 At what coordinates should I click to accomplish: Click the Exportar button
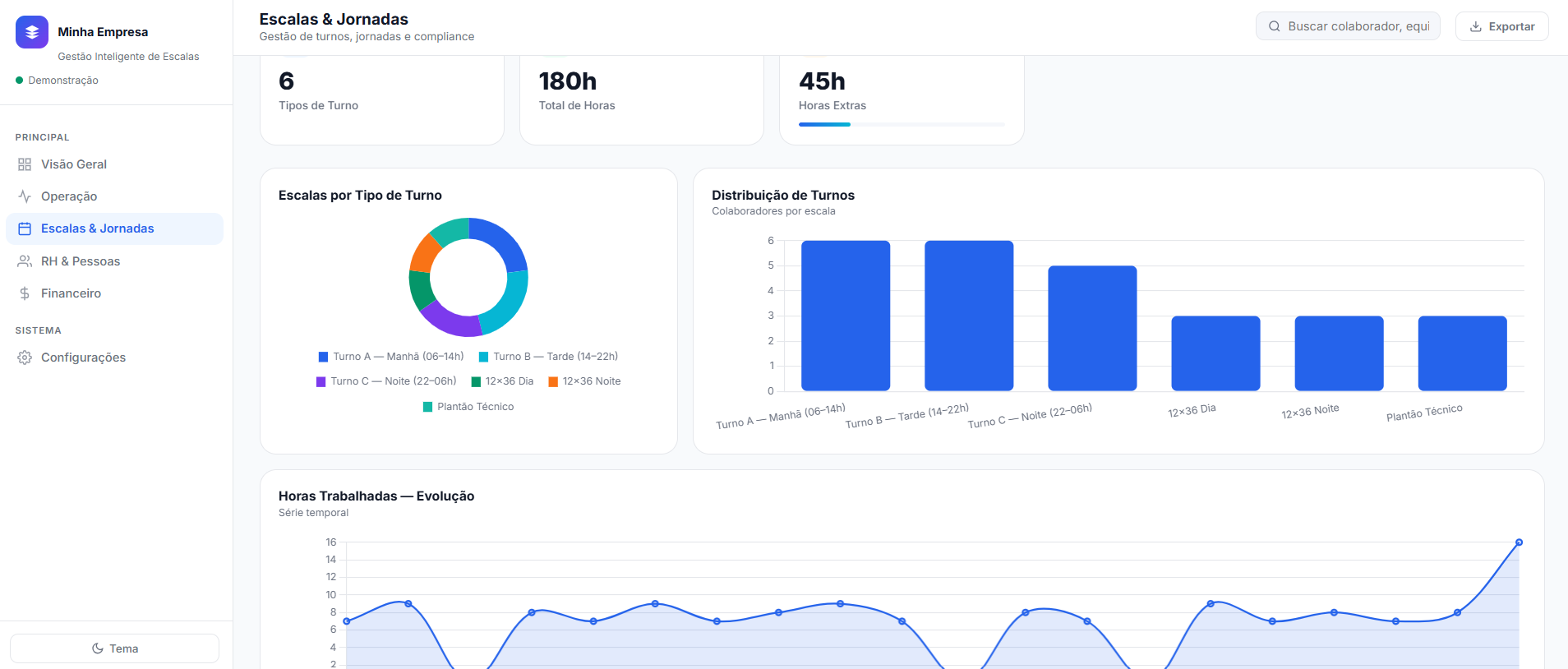point(1501,26)
